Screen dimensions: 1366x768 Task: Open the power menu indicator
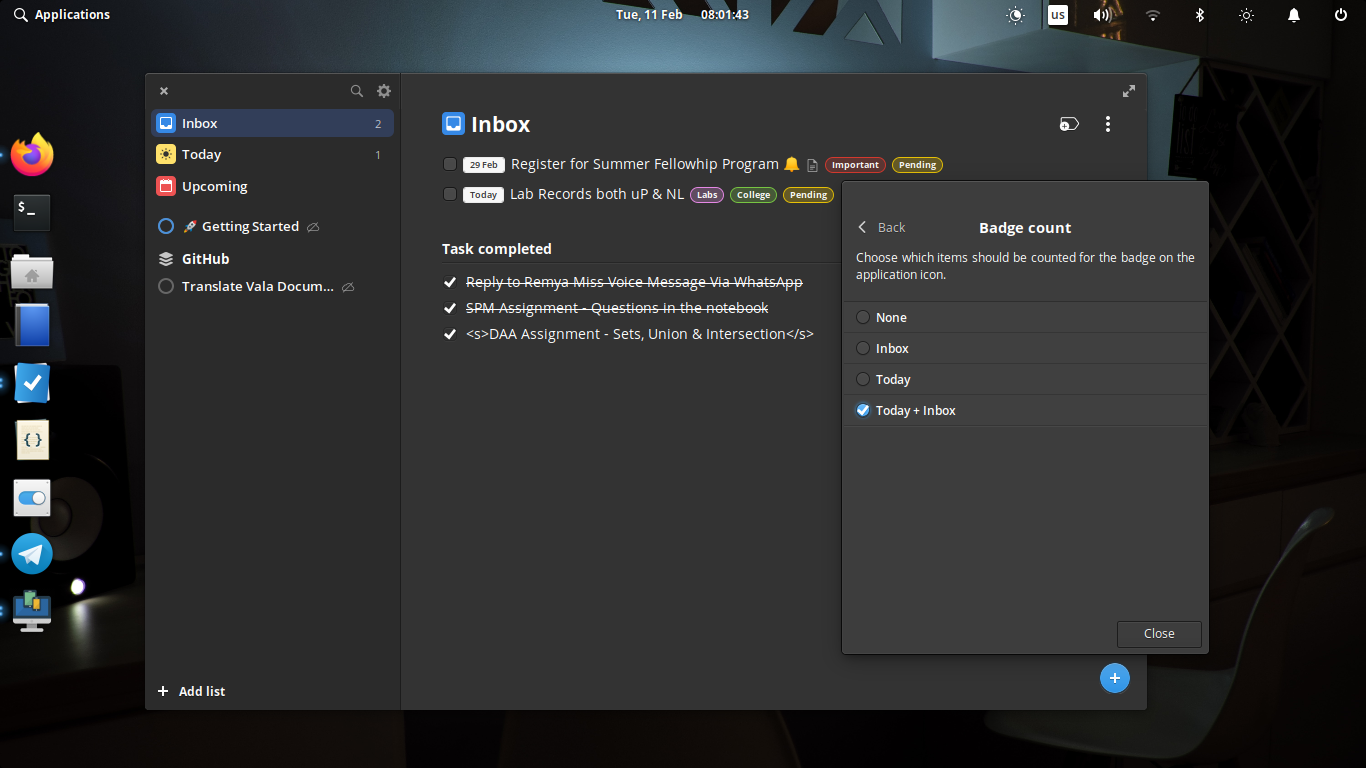(1341, 15)
